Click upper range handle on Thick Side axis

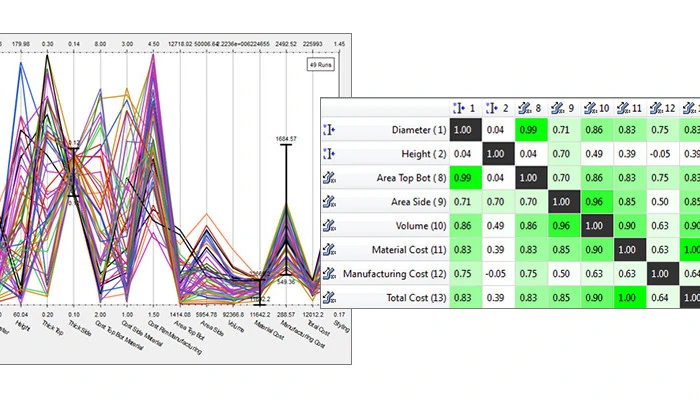74,149
